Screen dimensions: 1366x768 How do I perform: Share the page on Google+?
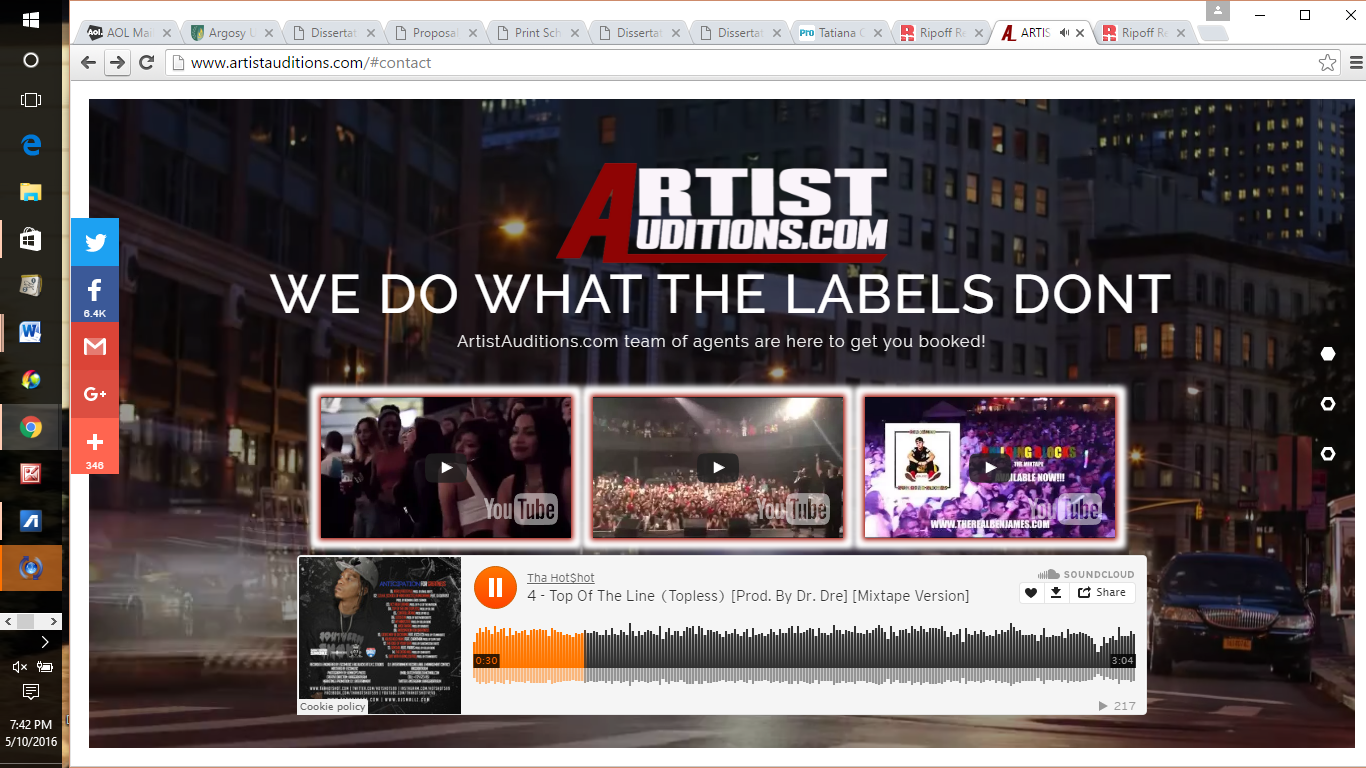pos(95,394)
